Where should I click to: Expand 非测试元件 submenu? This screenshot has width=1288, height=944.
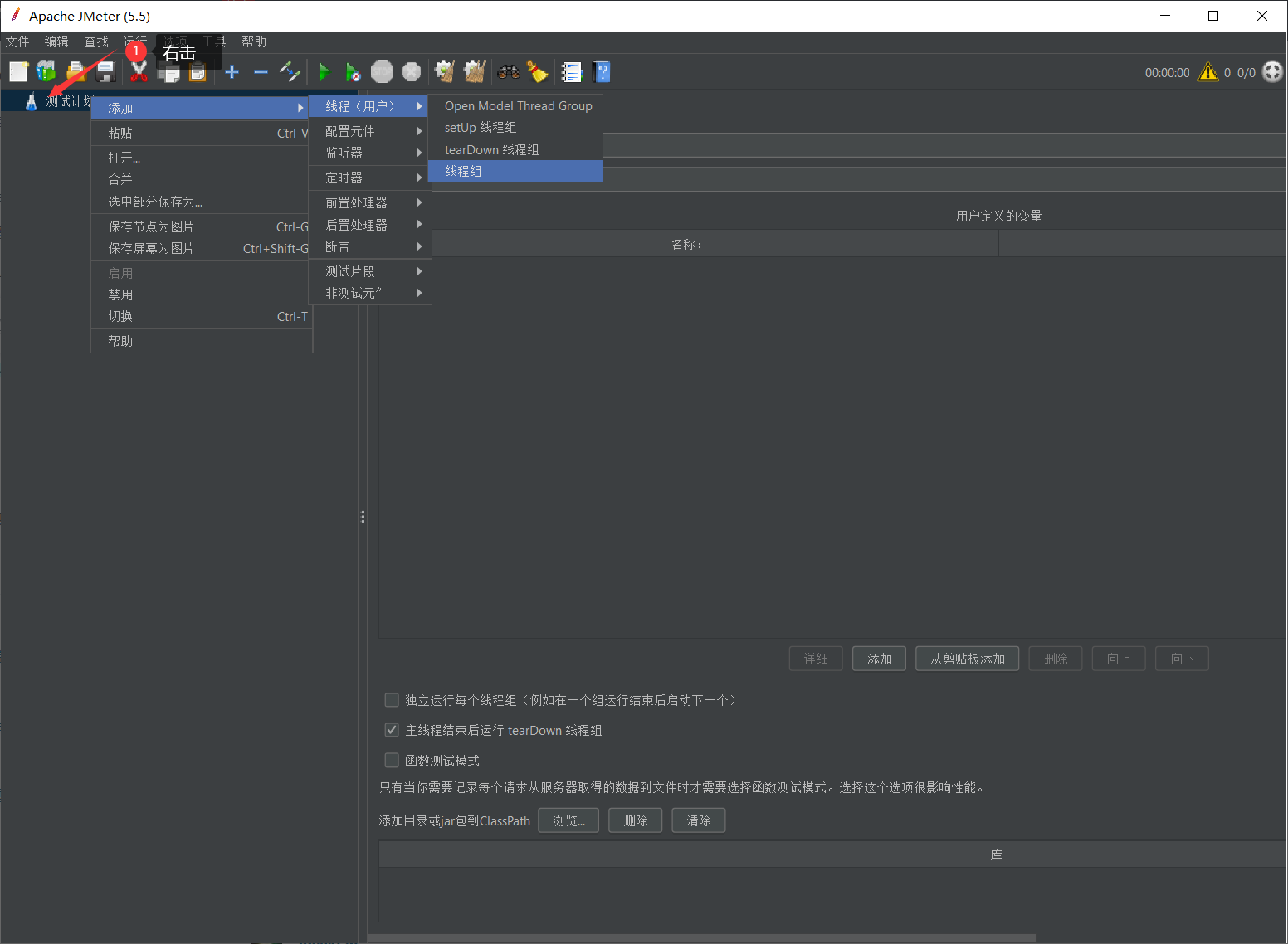[370, 293]
